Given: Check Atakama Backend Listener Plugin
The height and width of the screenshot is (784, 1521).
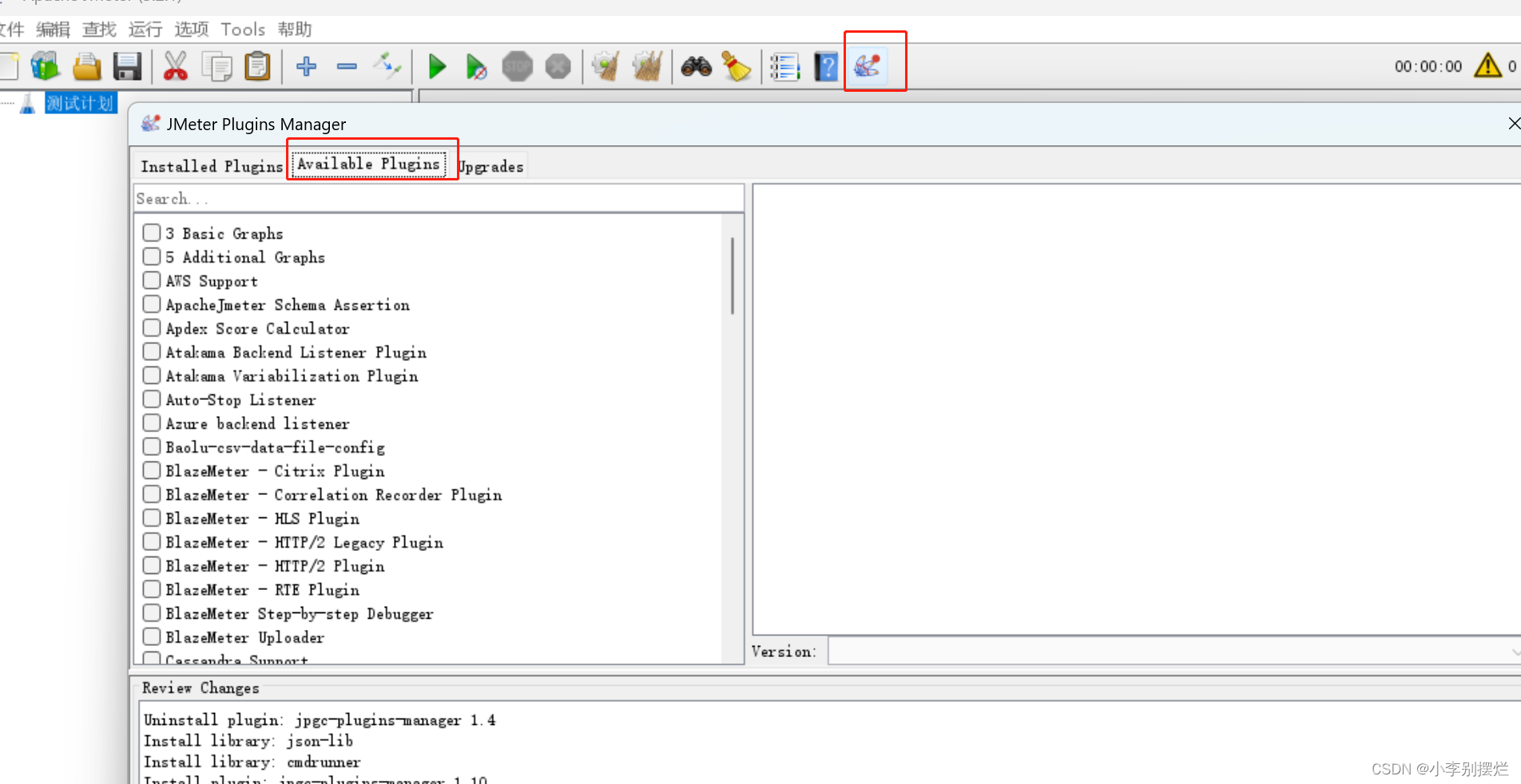Looking at the screenshot, I should coord(152,351).
